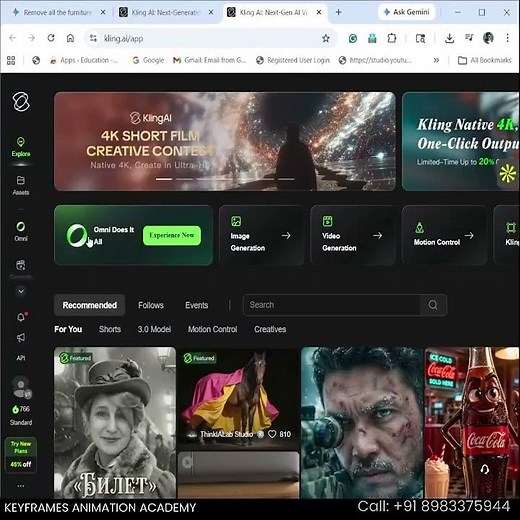Image resolution: width=520 pixels, height=520 pixels.
Task: Click the KlingAI logo in the sidebar
Action: coord(21,102)
